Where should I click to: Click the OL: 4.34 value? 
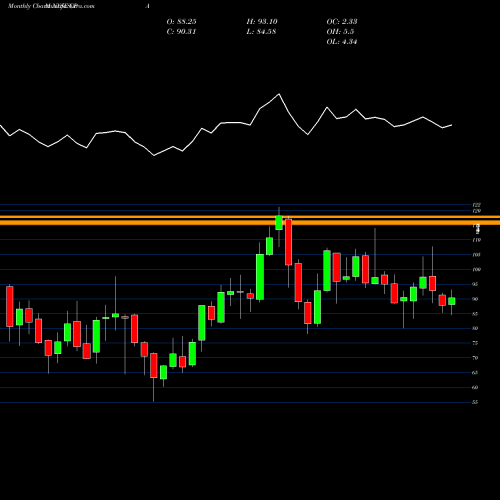click(342, 42)
